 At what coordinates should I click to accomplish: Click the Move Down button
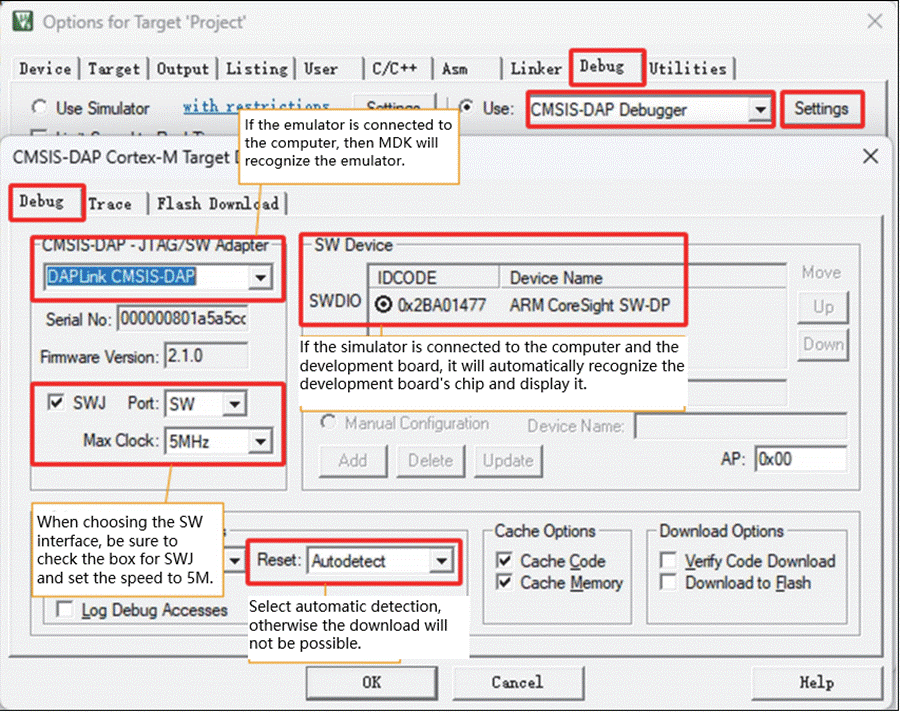pos(822,344)
